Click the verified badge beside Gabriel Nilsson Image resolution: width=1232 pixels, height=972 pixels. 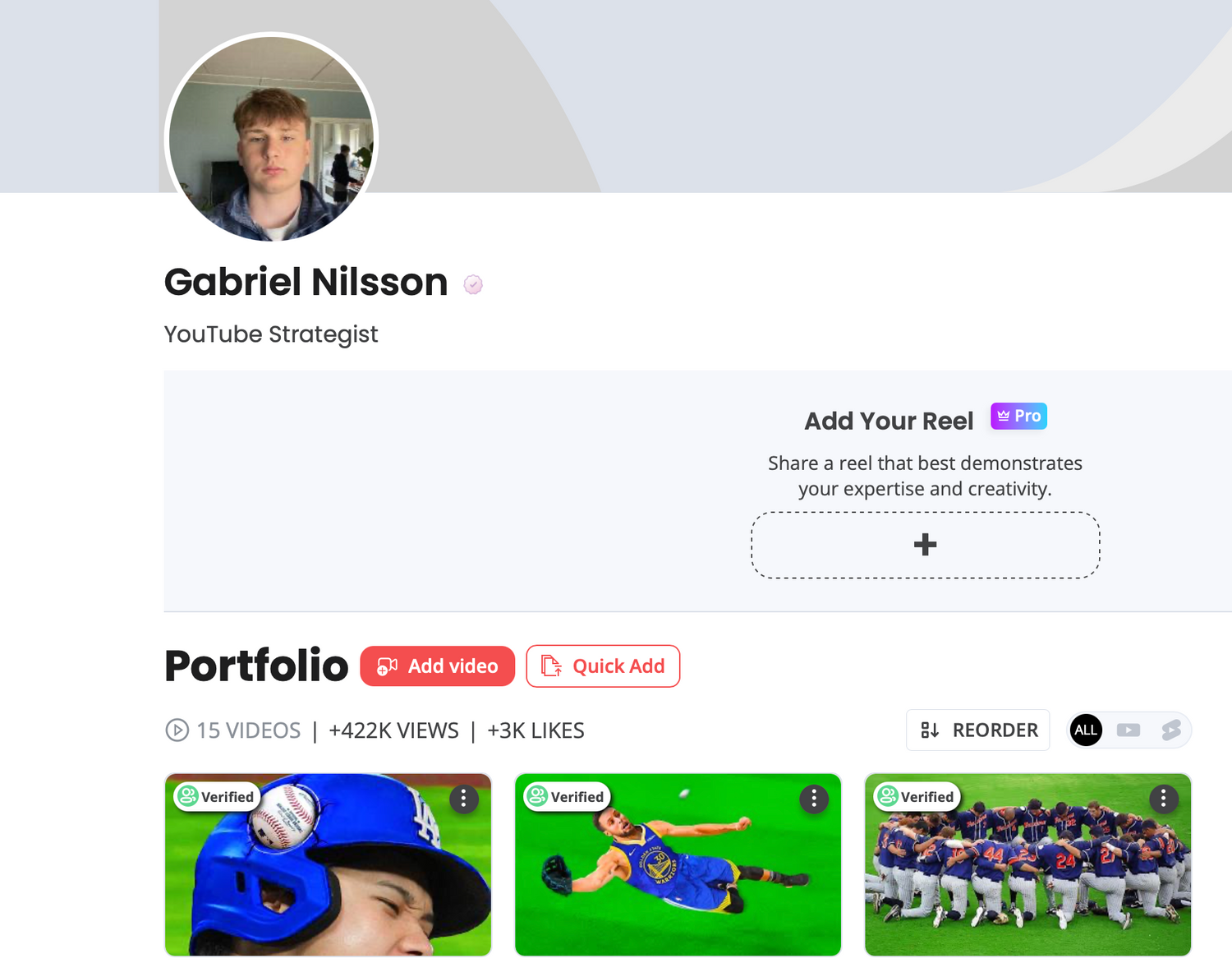pyautogui.click(x=473, y=284)
